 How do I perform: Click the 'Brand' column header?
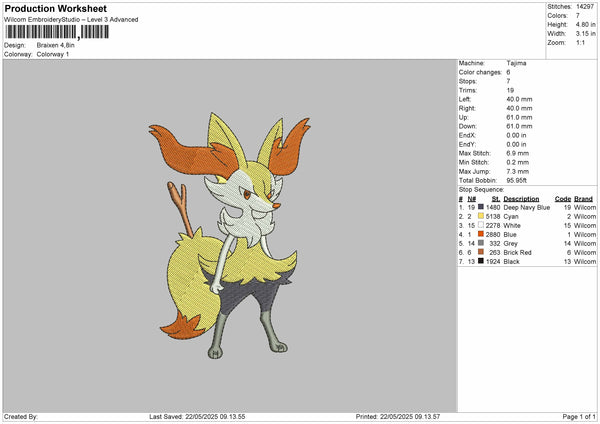point(584,199)
